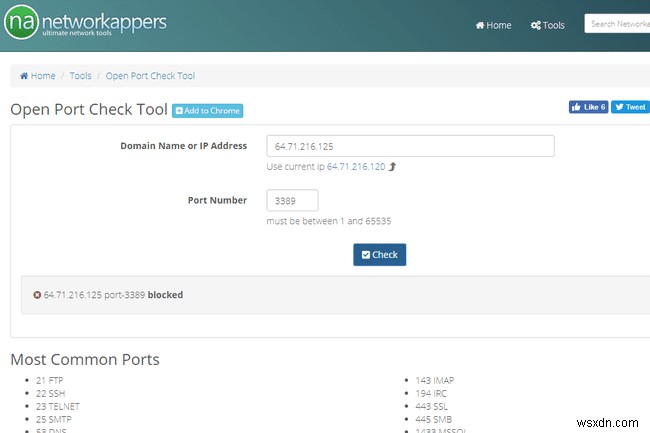Go to Tools breadcrumb link

point(80,75)
